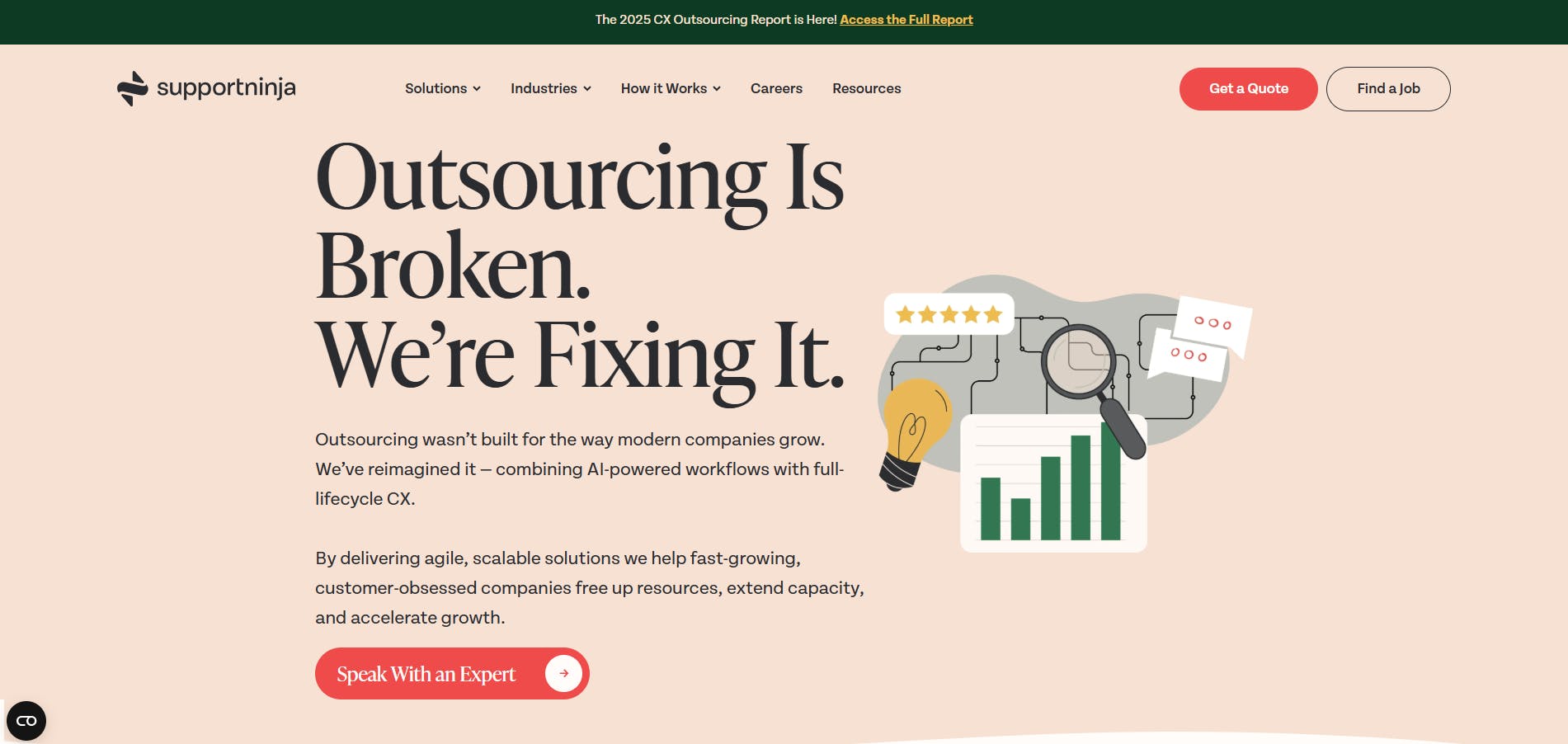
Task: Open the Careers menu item
Action: point(776,88)
